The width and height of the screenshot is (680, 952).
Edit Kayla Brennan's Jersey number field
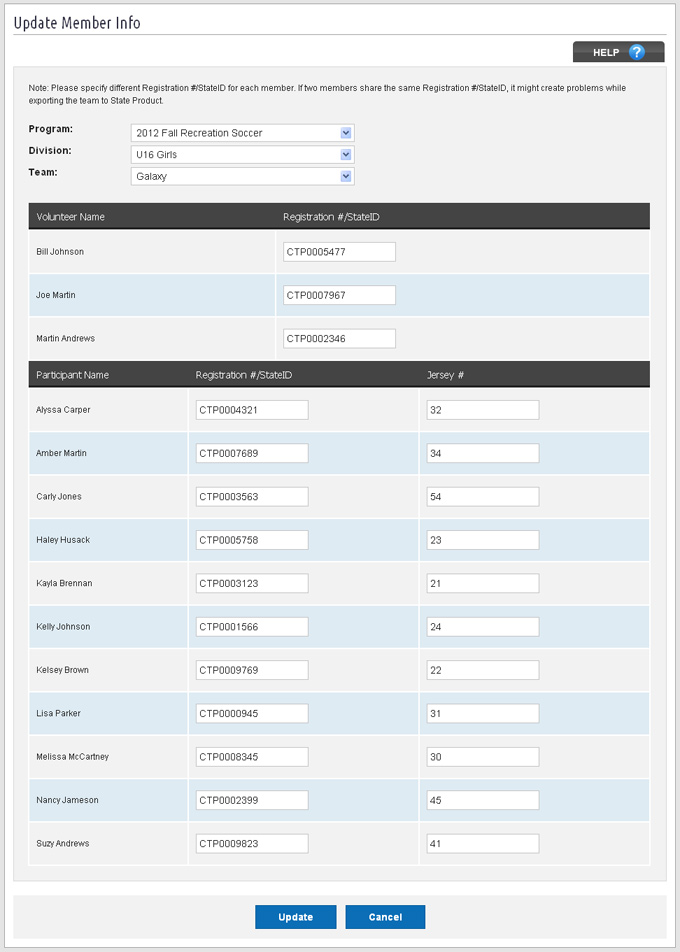coord(483,583)
